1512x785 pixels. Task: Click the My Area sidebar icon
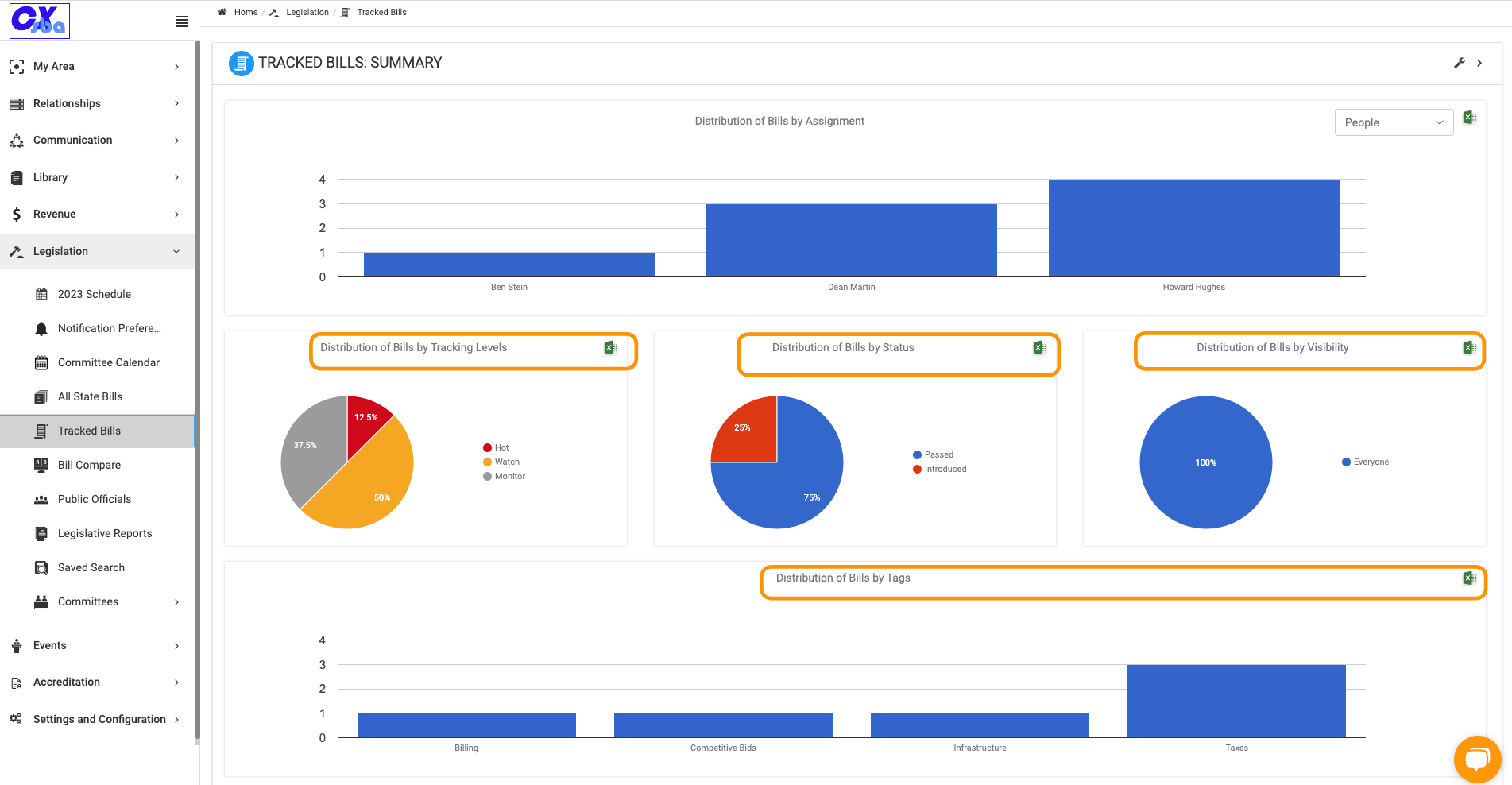[x=17, y=67]
